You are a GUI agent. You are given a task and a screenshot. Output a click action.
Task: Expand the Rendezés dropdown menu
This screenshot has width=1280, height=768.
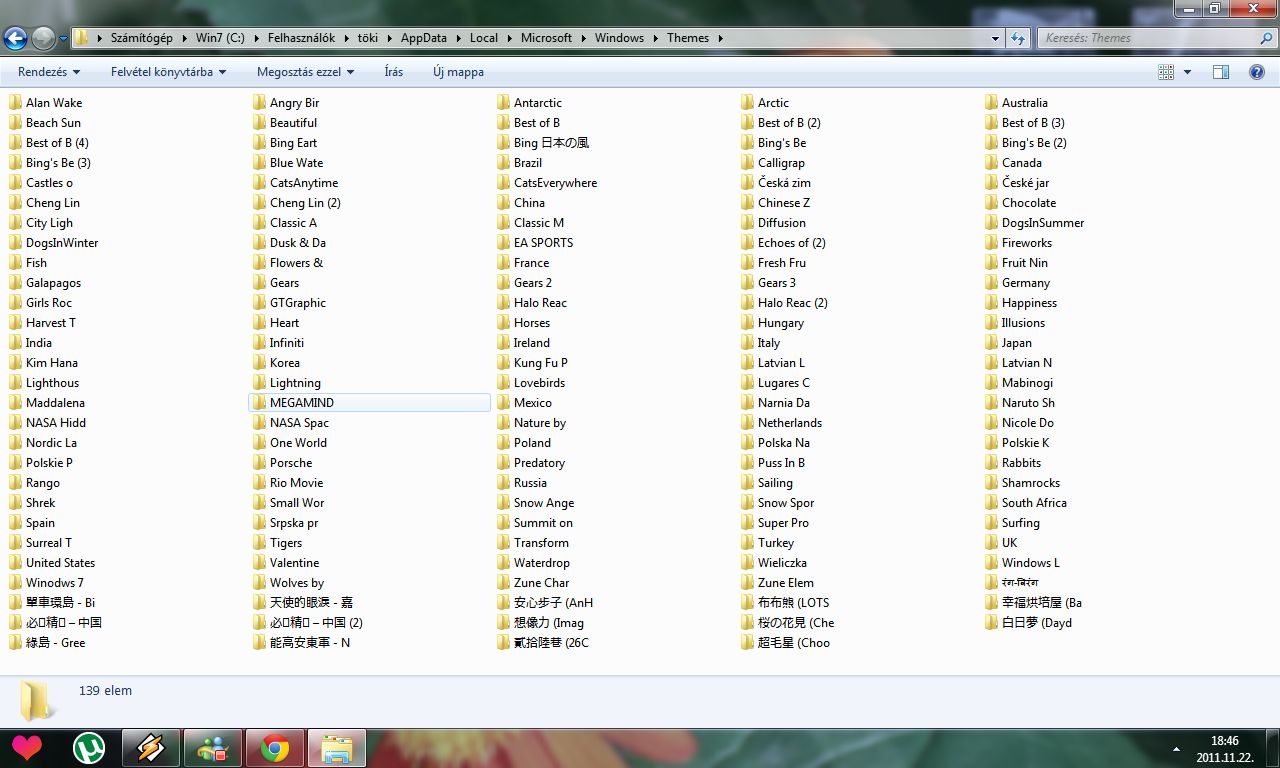[49, 72]
